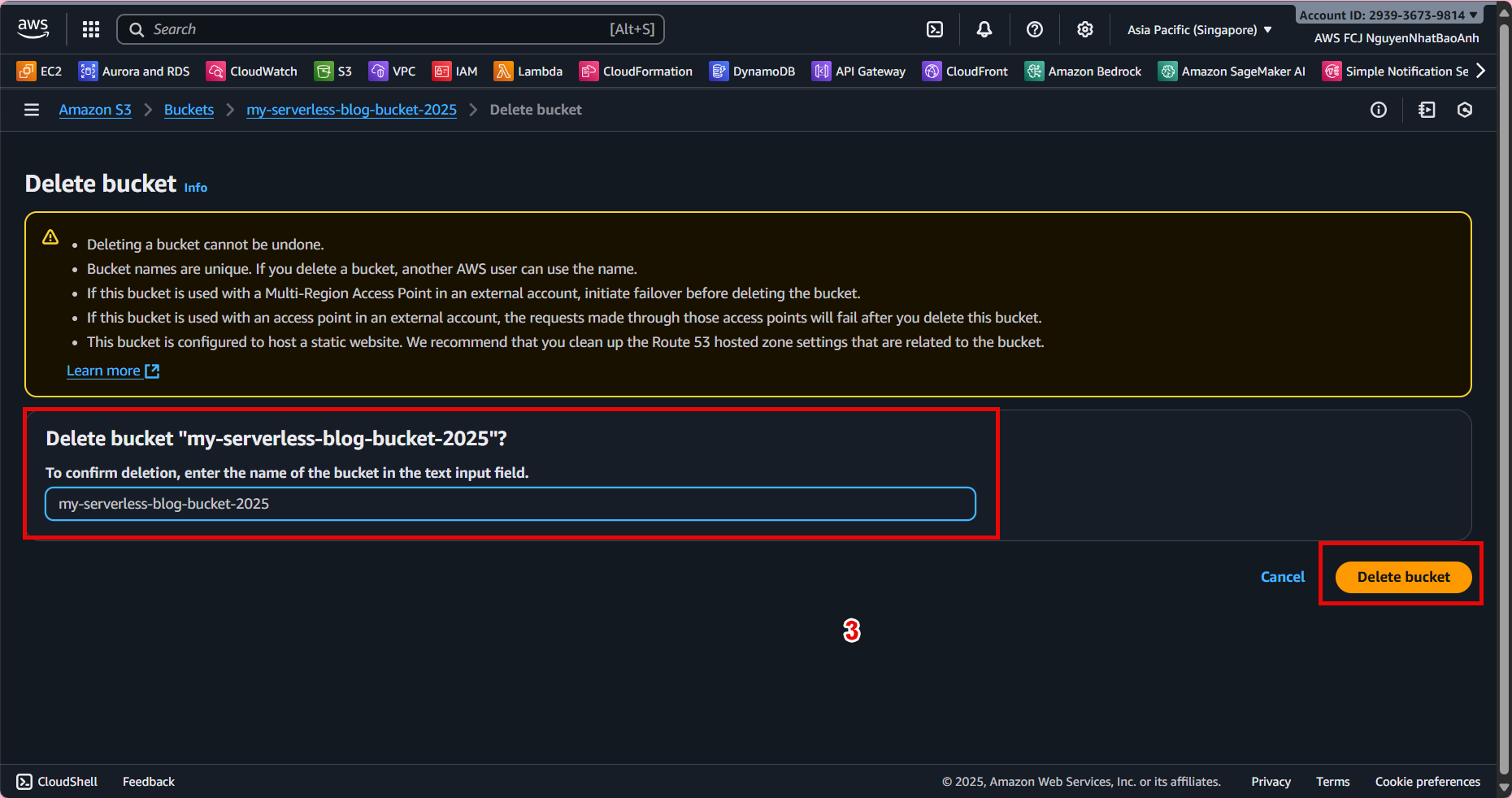The width and height of the screenshot is (1512, 798).
Task: Open CloudFormation shortcut
Action: pyautogui.click(x=636, y=72)
